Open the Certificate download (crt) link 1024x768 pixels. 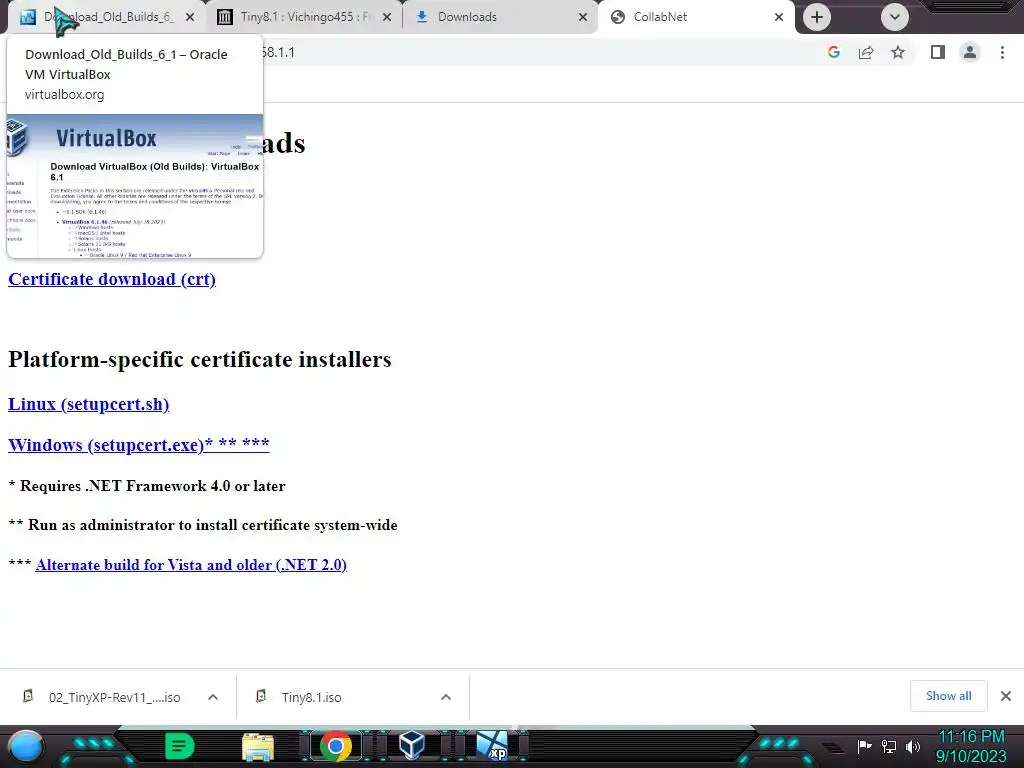tap(112, 280)
